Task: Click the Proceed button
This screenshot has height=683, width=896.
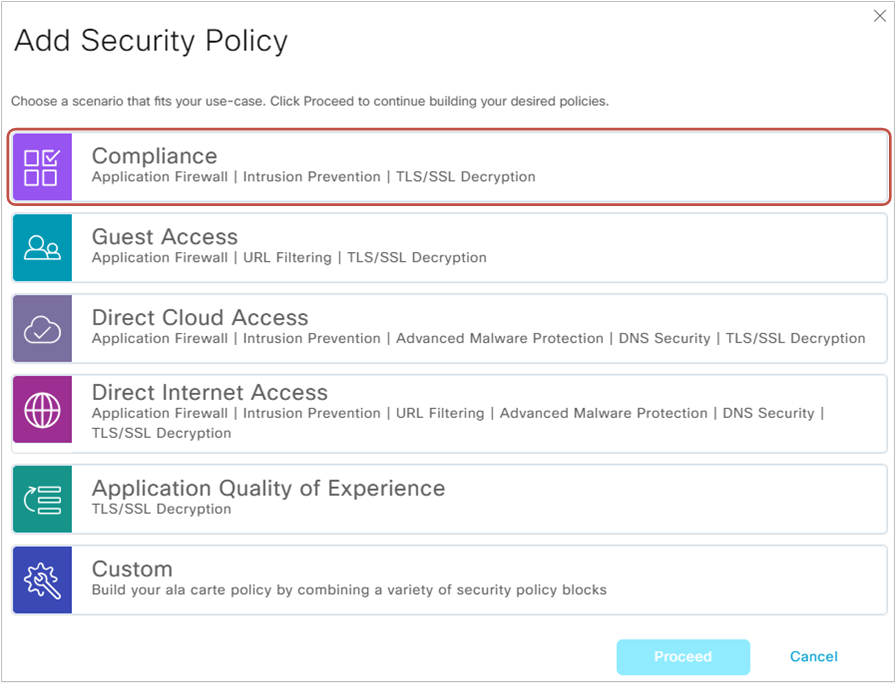Action: click(683, 657)
